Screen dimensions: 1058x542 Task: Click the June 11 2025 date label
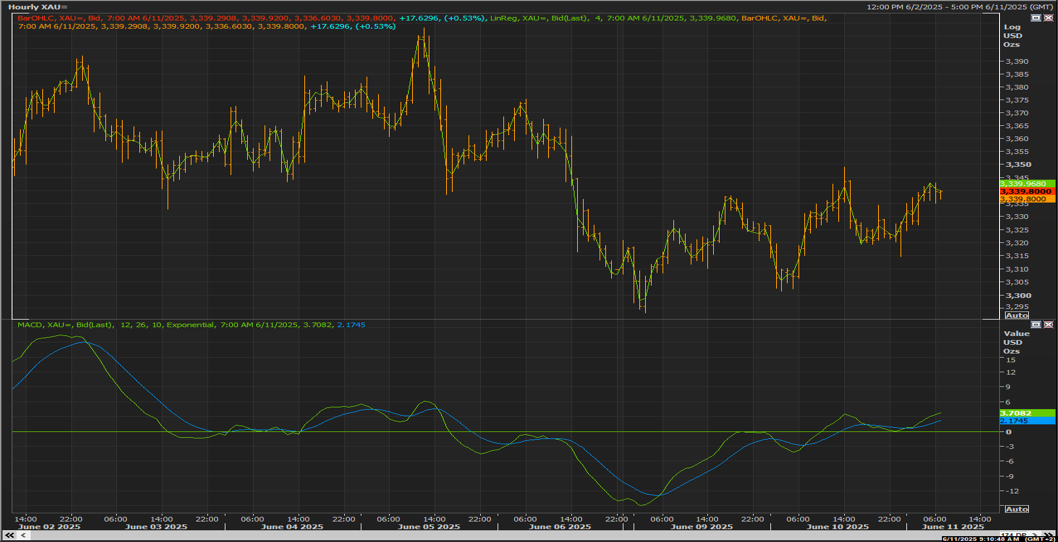[x=954, y=526]
